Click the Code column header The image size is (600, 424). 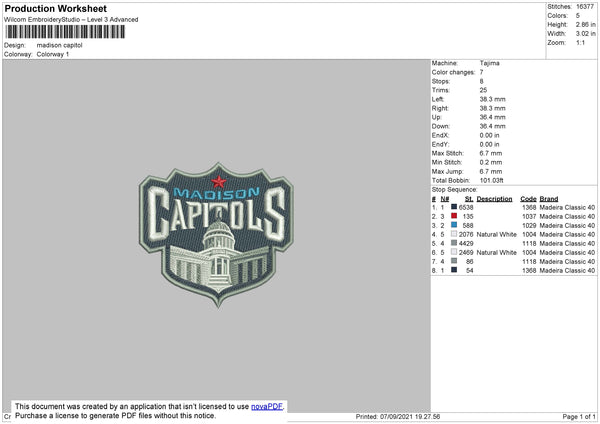(x=528, y=199)
